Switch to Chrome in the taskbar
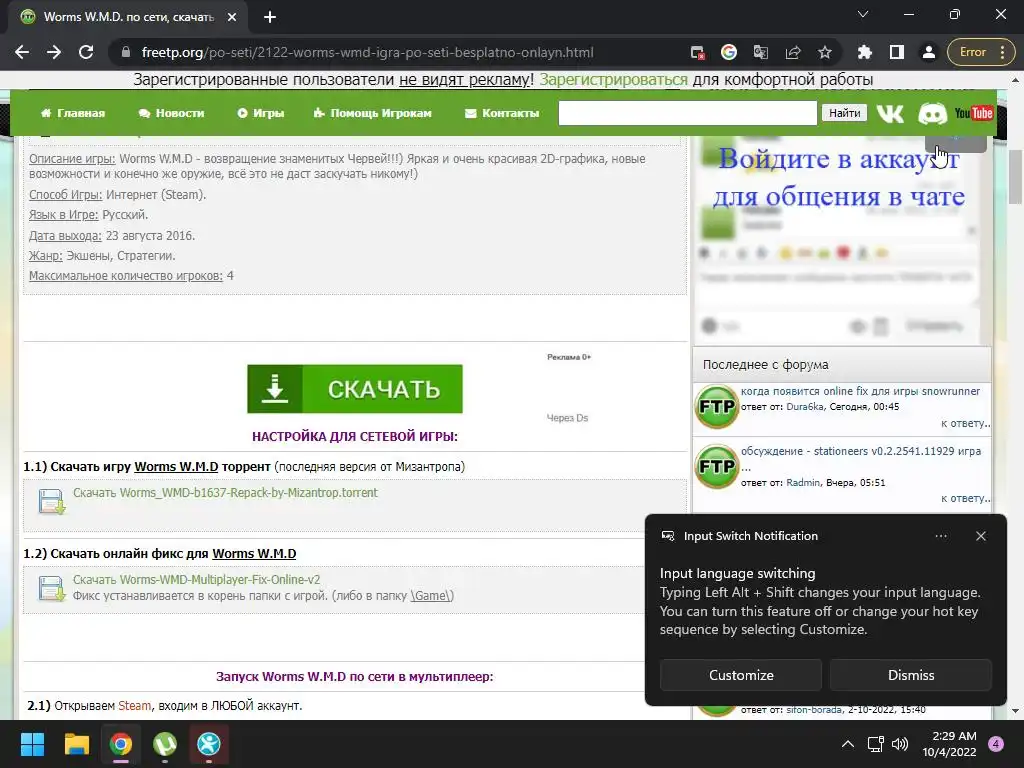1024x768 pixels. tap(121, 744)
